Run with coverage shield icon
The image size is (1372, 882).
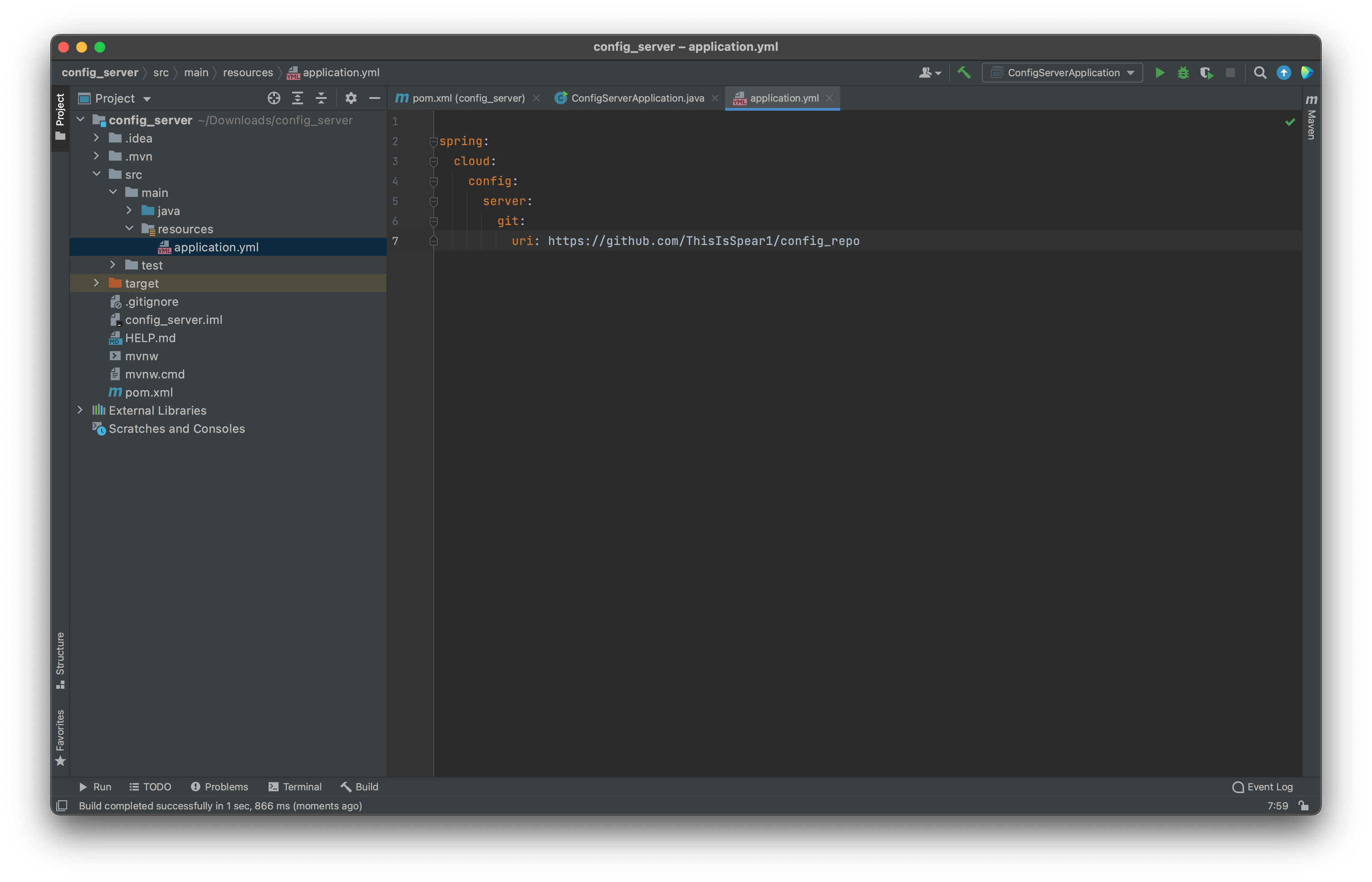pos(1206,73)
